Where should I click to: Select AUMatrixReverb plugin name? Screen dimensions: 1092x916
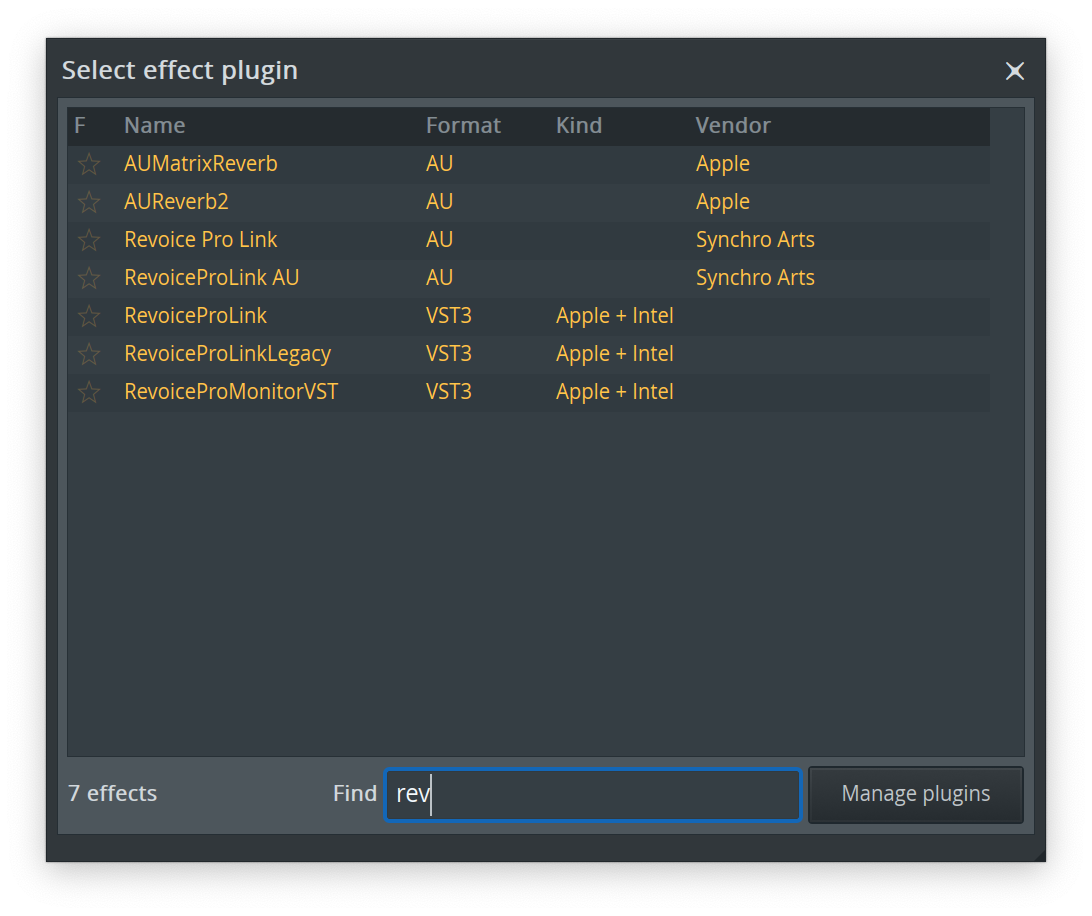pyautogui.click(x=201, y=164)
